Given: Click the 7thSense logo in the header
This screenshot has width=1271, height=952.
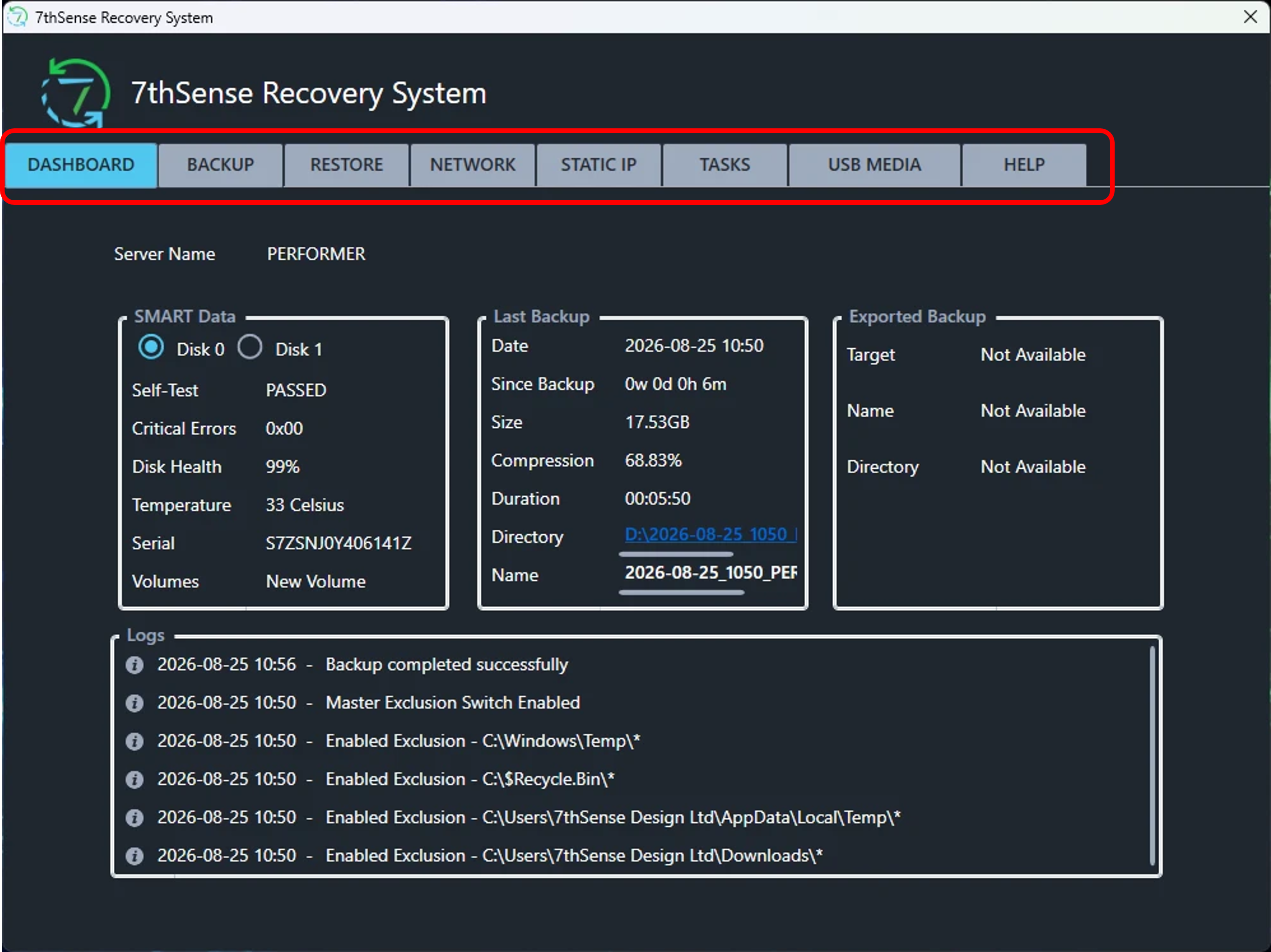Looking at the screenshot, I should pos(75,93).
